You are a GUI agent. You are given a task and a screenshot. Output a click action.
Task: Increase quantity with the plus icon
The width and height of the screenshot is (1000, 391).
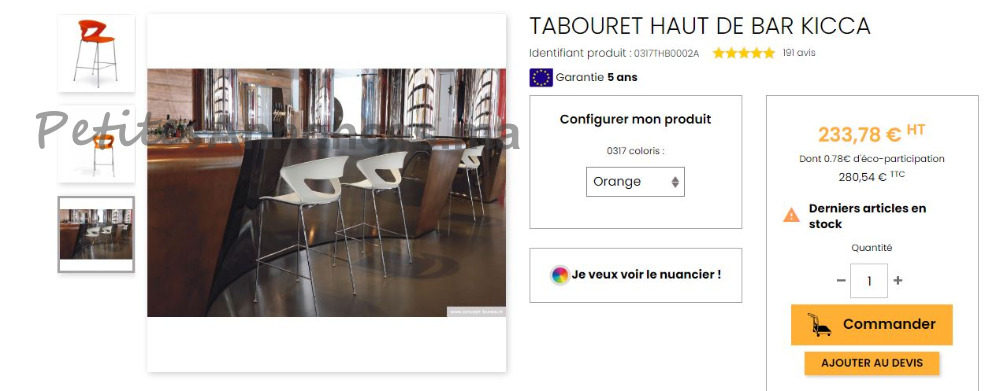click(x=898, y=280)
